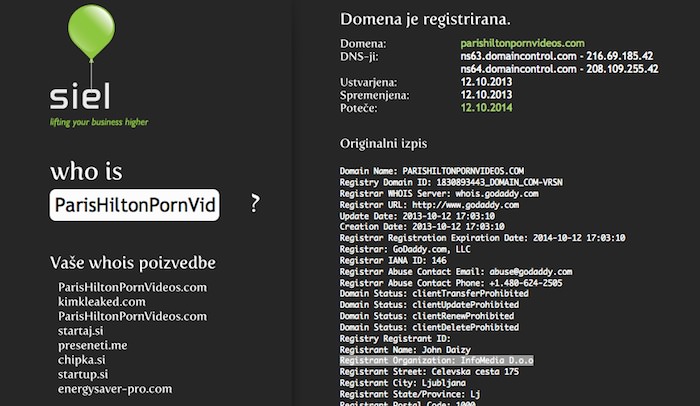Image resolution: width=700 pixels, height=406 pixels.
Task: Click the 'Poteče:' label
Action: click(358, 109)
